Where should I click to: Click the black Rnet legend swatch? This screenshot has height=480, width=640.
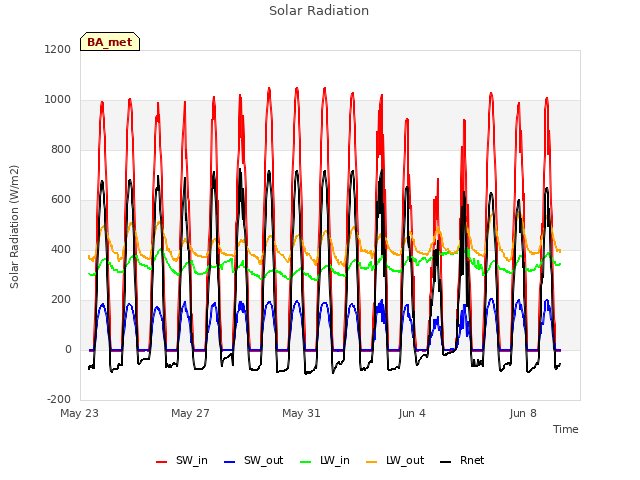[446, 462]
